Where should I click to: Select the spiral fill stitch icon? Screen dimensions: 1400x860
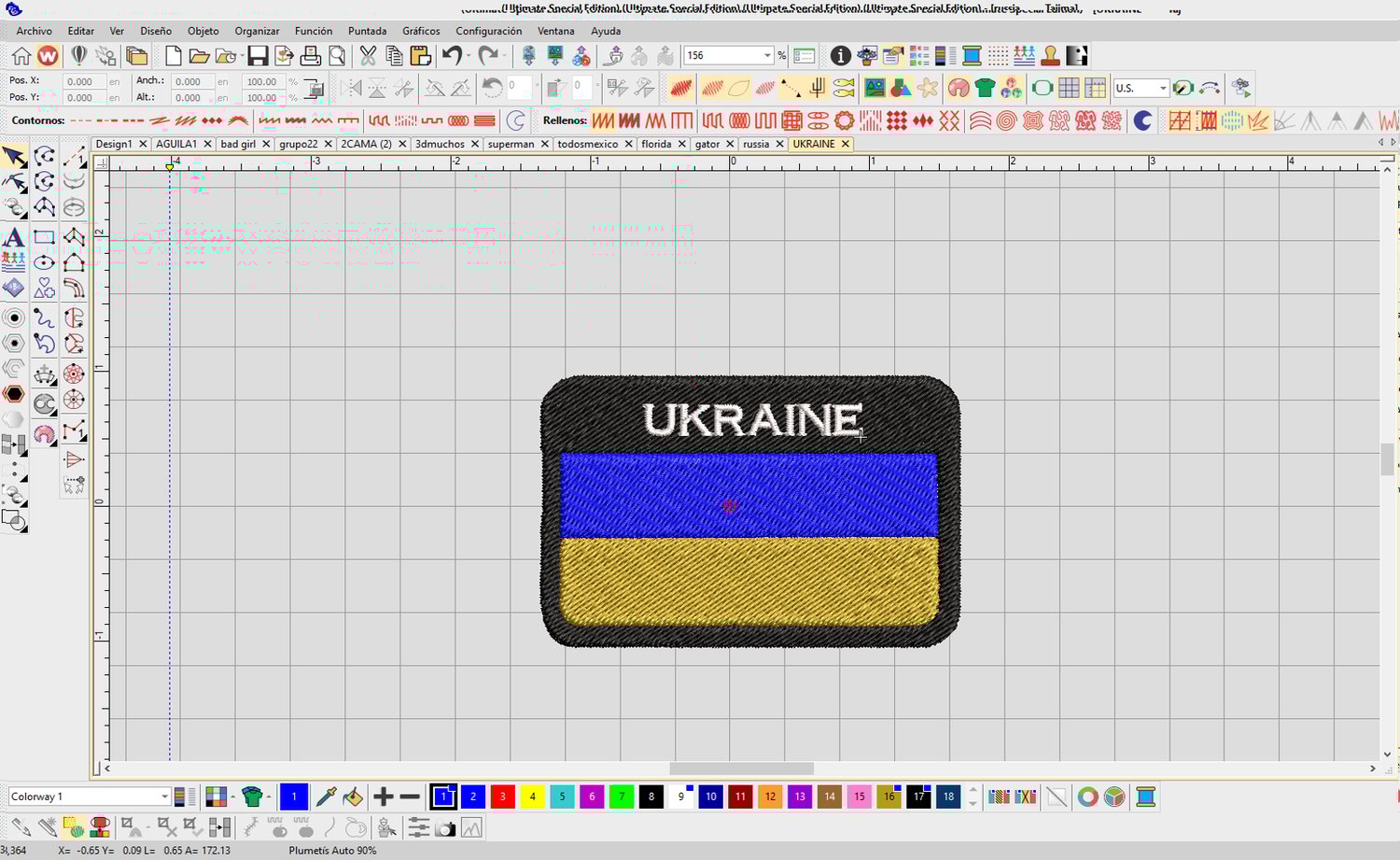click(1006, 120)
